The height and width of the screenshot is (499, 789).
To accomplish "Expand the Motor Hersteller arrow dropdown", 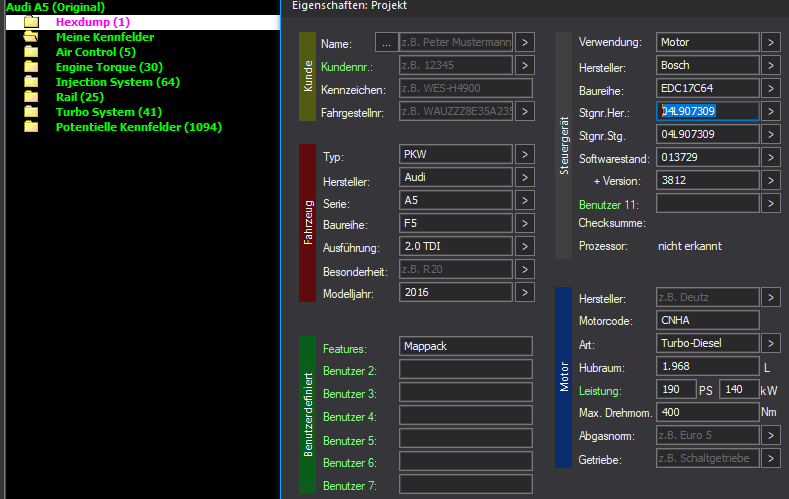I will [x=771, y=297].
